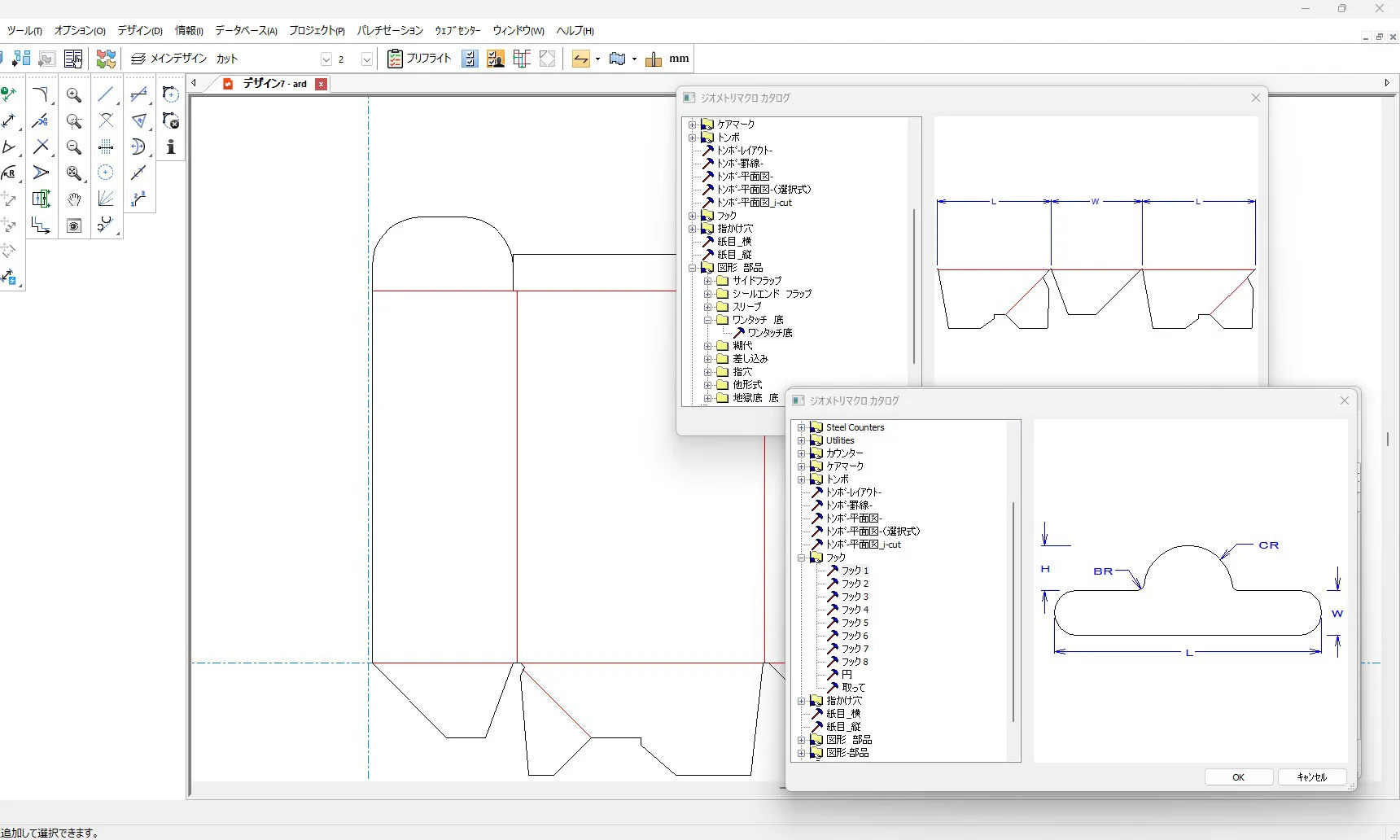The height and width of the screenshot is (840, 1400).
Task: Activate the pan hand tool
Action: [74, 199]
